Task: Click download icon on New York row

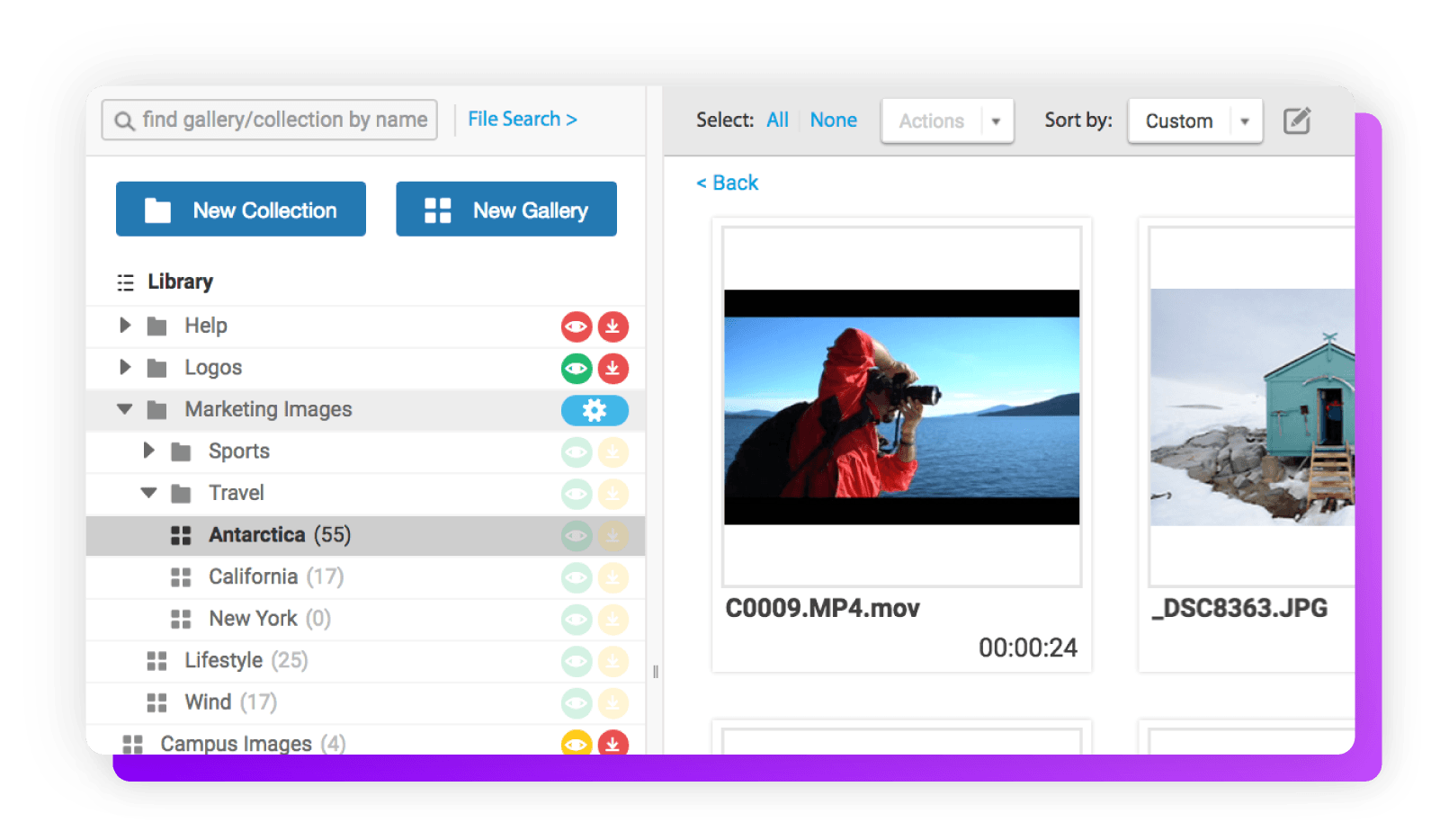Action: coord(613,620)
